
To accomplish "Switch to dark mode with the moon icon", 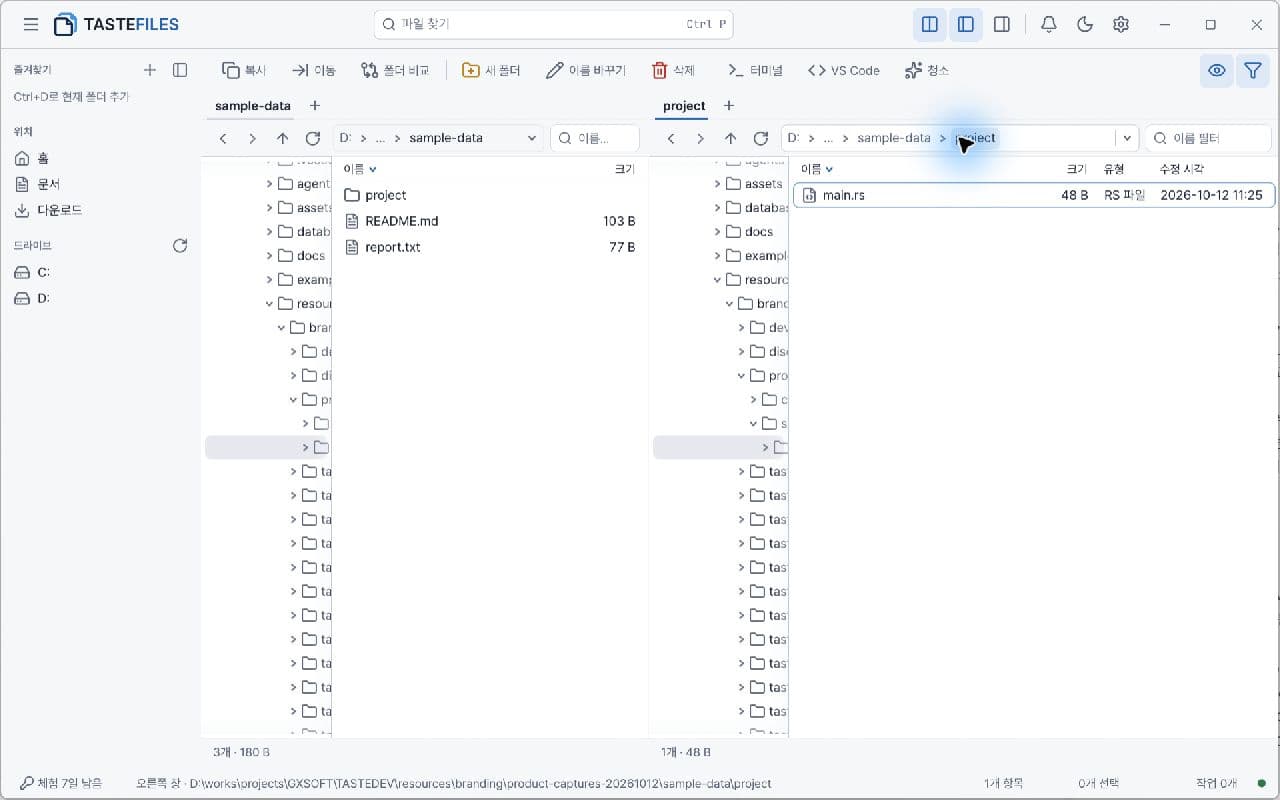I will click(1085, 24).
